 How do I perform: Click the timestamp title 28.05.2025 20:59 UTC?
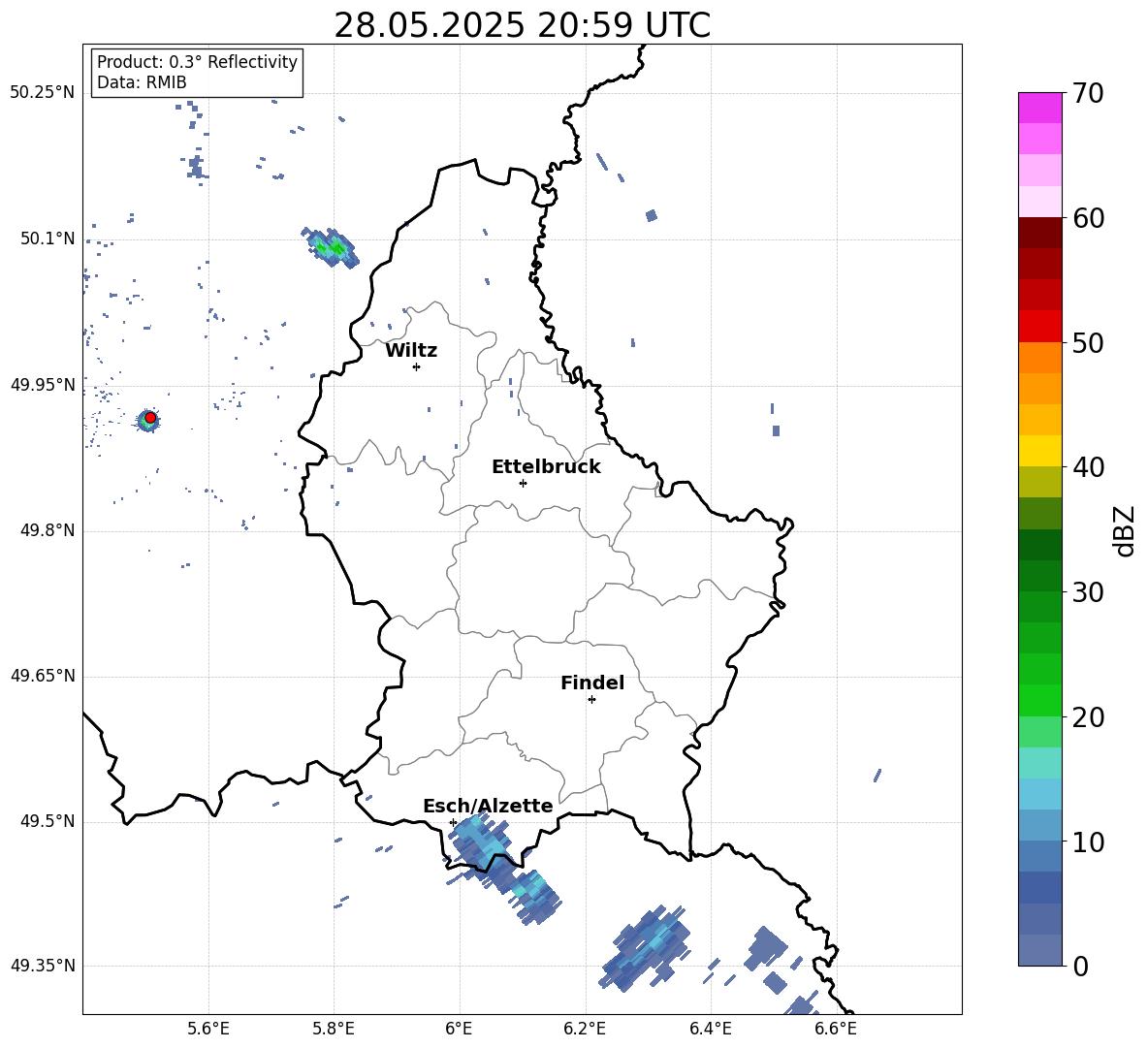point(522,25)
